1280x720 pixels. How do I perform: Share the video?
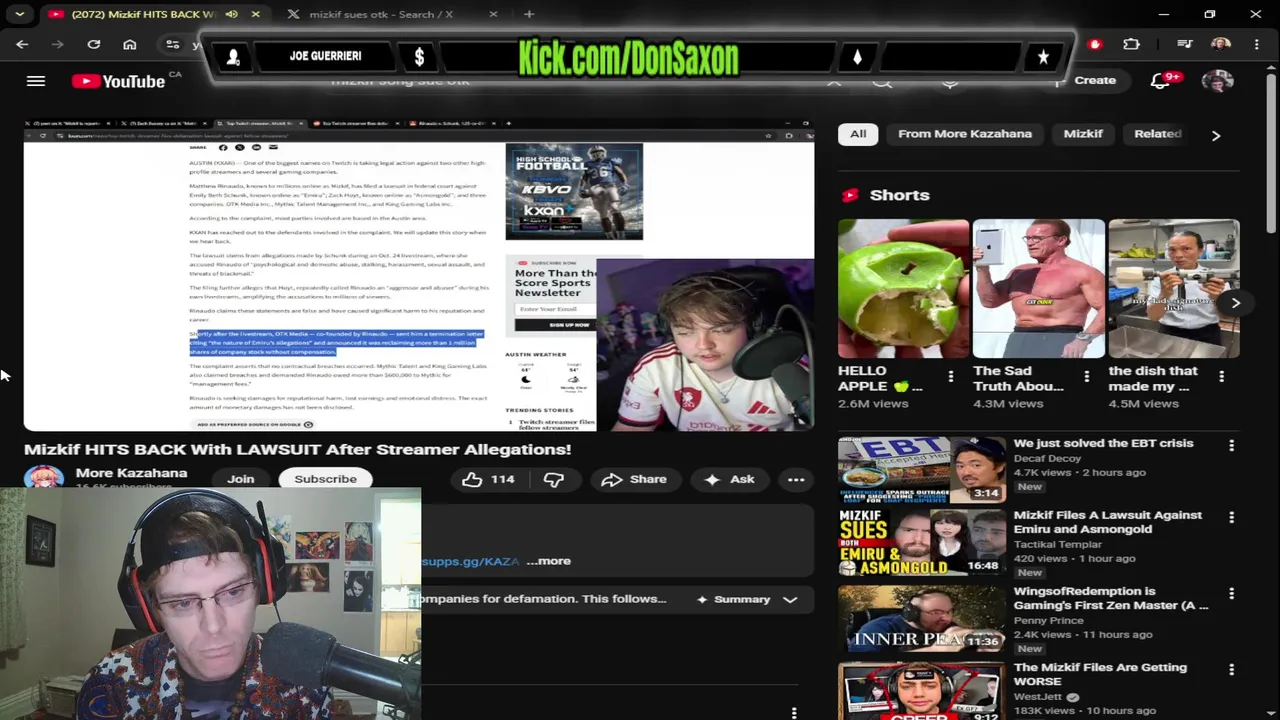coord(634,479)
